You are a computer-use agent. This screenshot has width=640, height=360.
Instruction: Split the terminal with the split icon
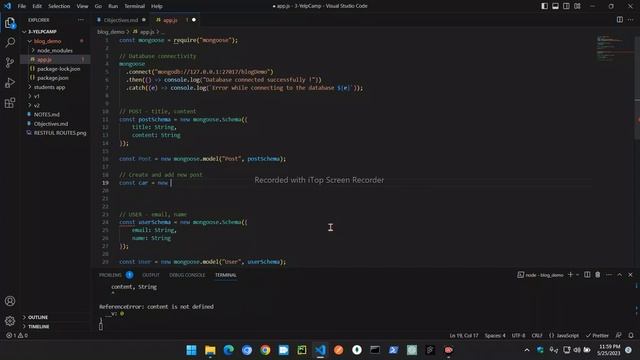click(587, 275)
